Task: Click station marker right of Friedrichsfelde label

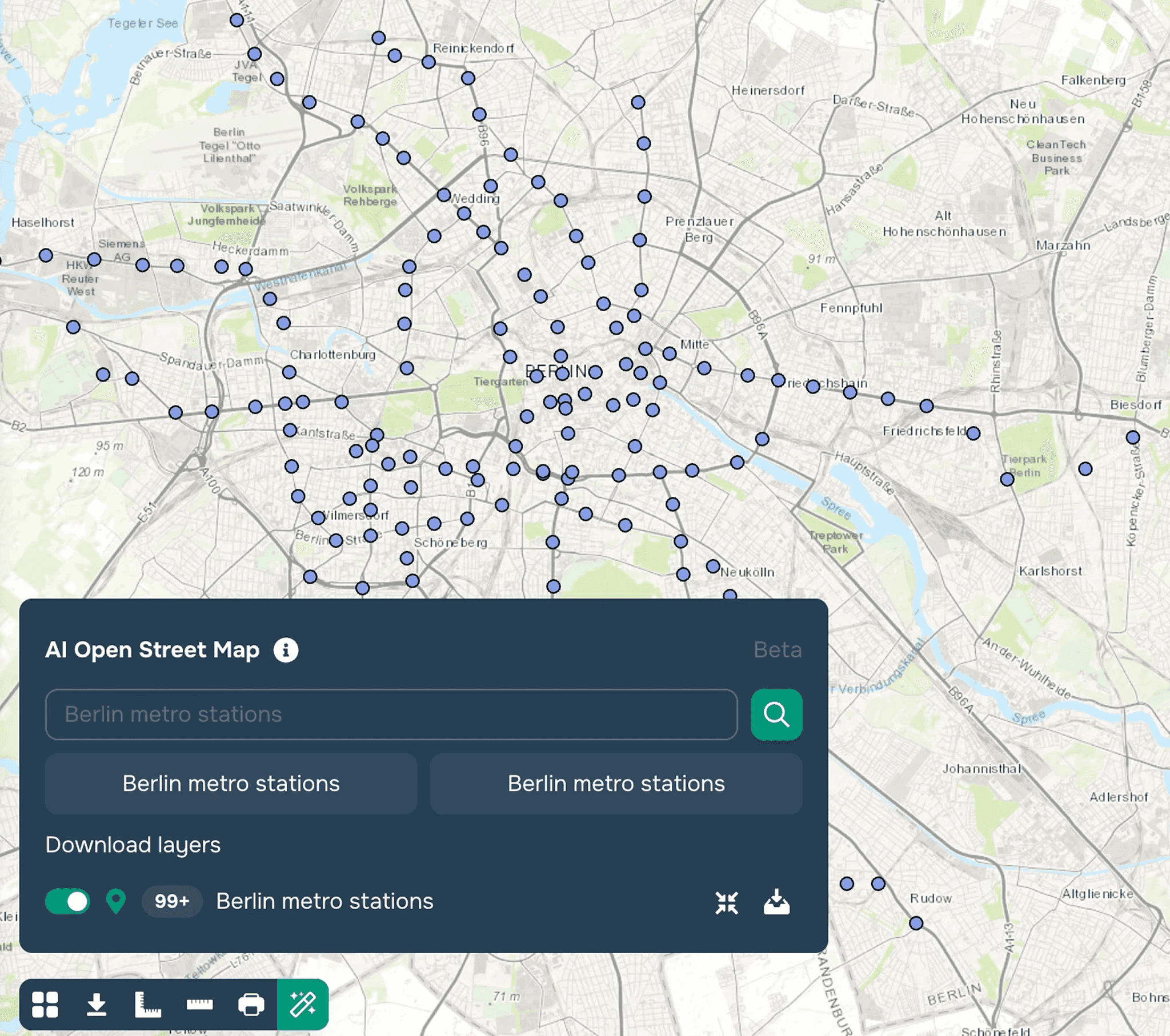Action: click(x=973, y=433)
